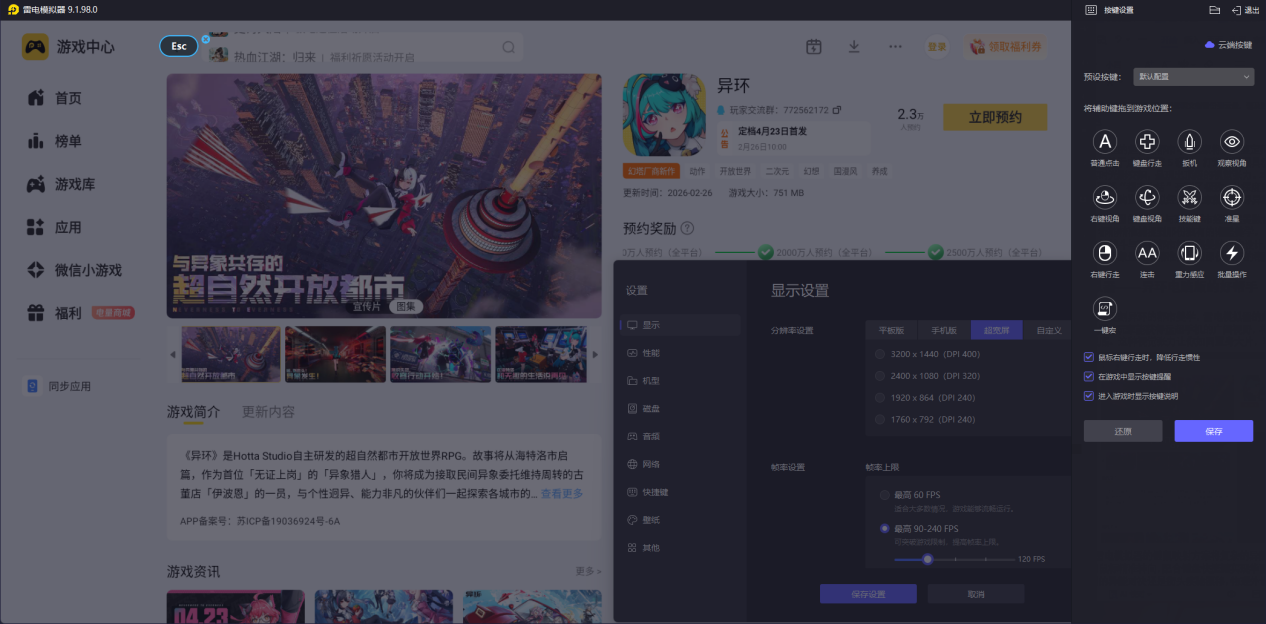Show the next screenshot thumbnails
This screenshot has width=1266, height=624.
pyautogui.click(x=595, y=354)
